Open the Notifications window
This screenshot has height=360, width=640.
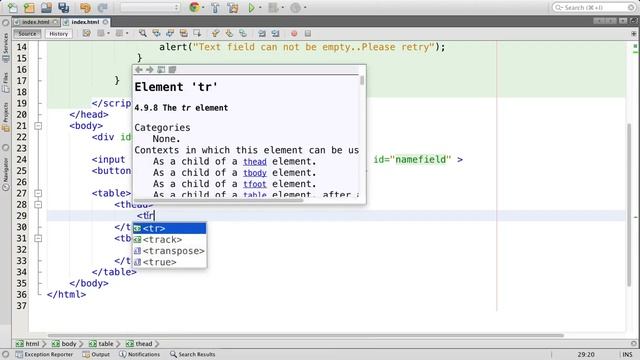tap(140, 354)
